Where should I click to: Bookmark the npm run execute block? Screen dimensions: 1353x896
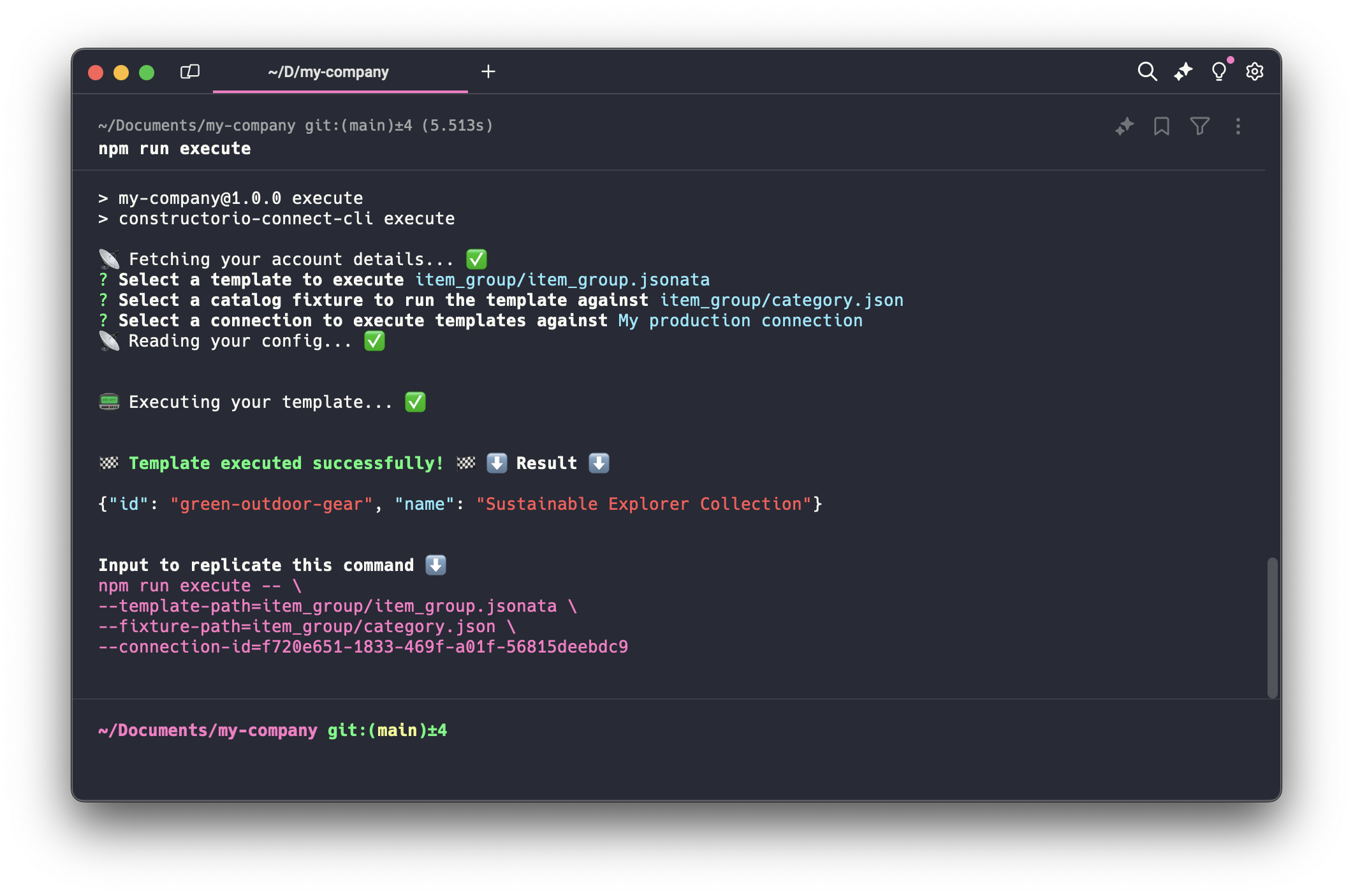pyautogui.click(x=1162, y=126)
